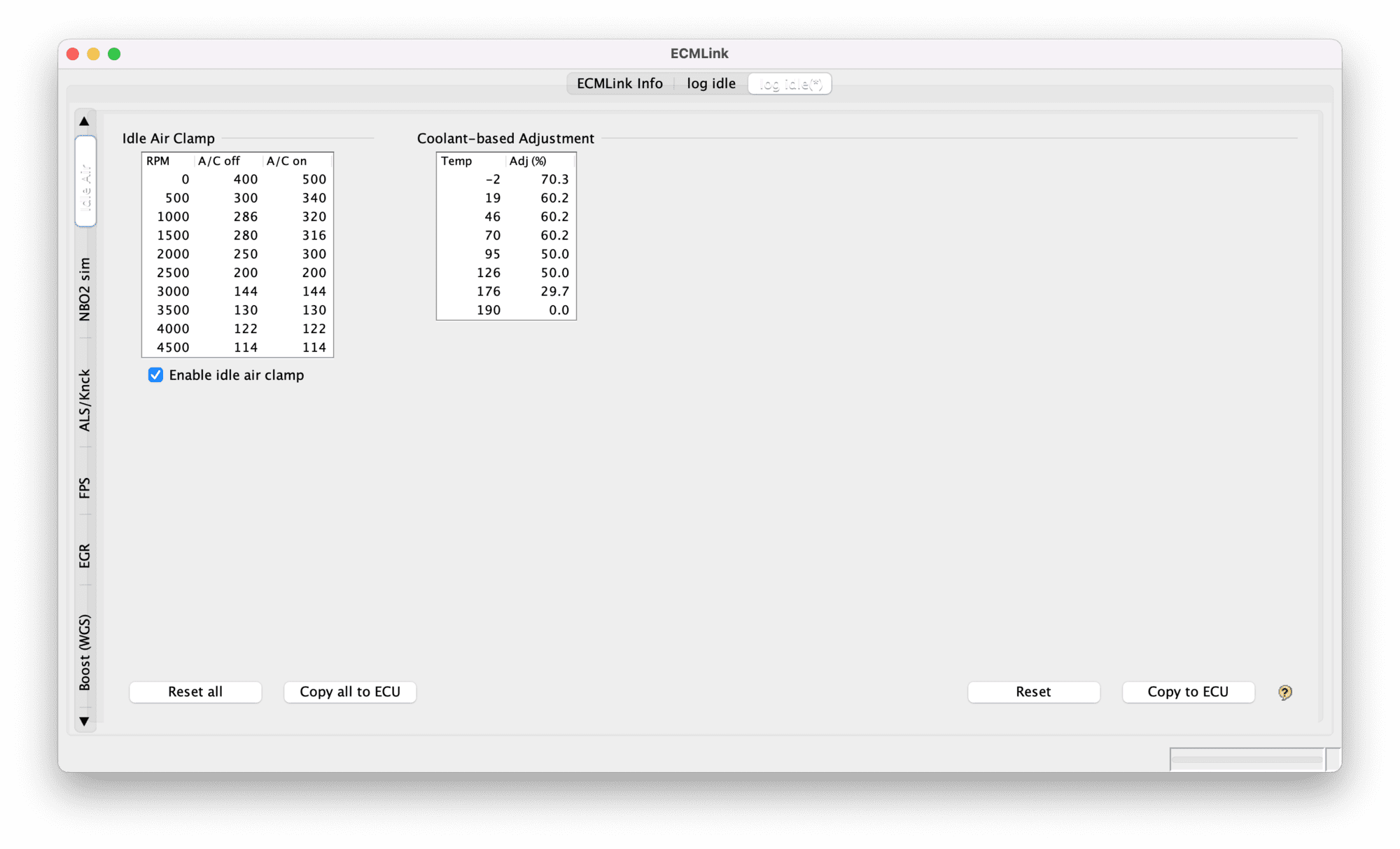Screen dimensions: 1400x849
Task: Select the RPM column header
Action: [168, 161]
